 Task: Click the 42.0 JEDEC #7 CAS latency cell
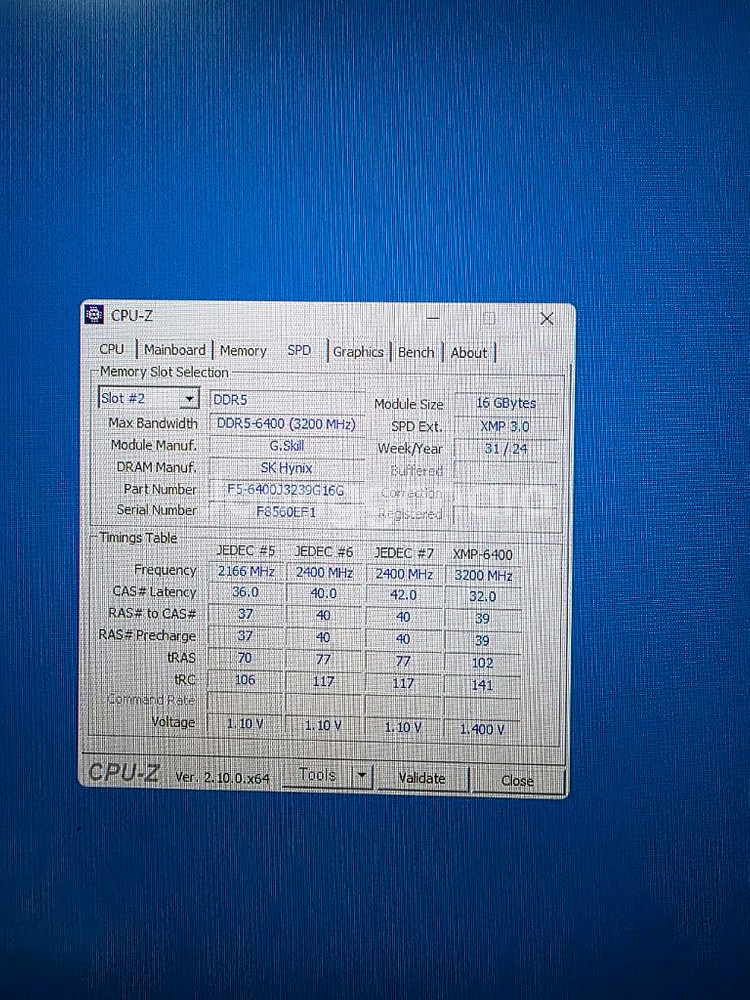[404, 595]
